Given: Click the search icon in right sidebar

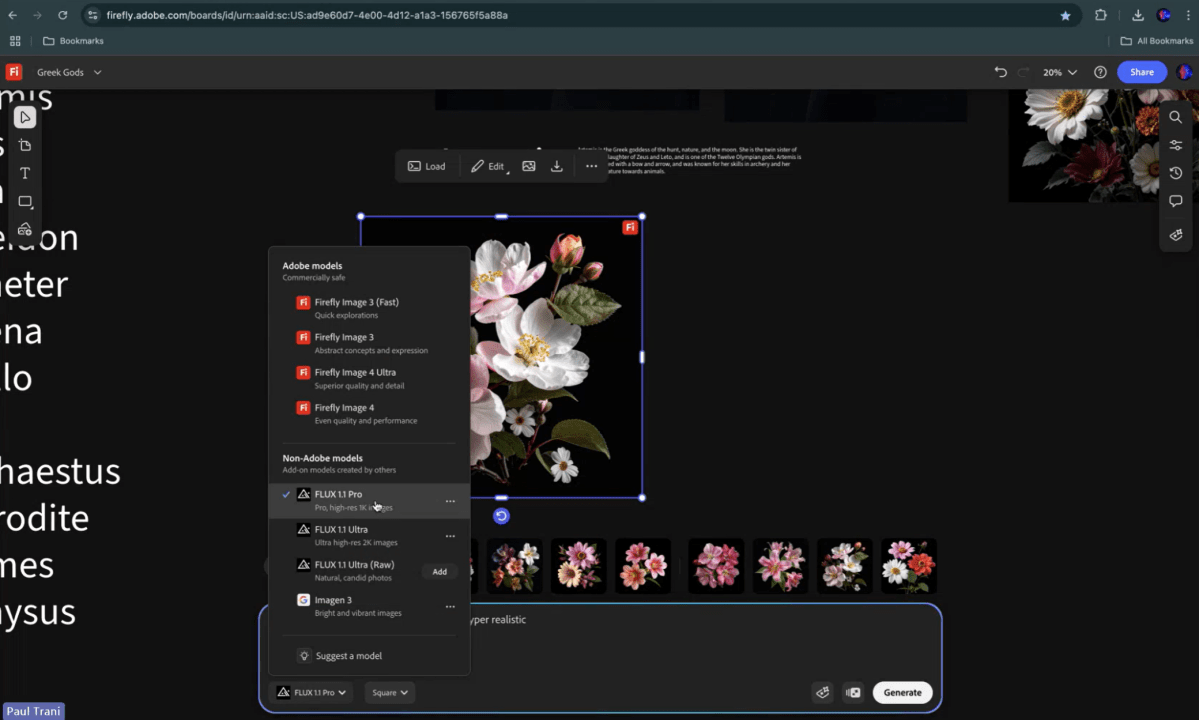Looking at the screenshot, I should click(x=1176, y=118).
